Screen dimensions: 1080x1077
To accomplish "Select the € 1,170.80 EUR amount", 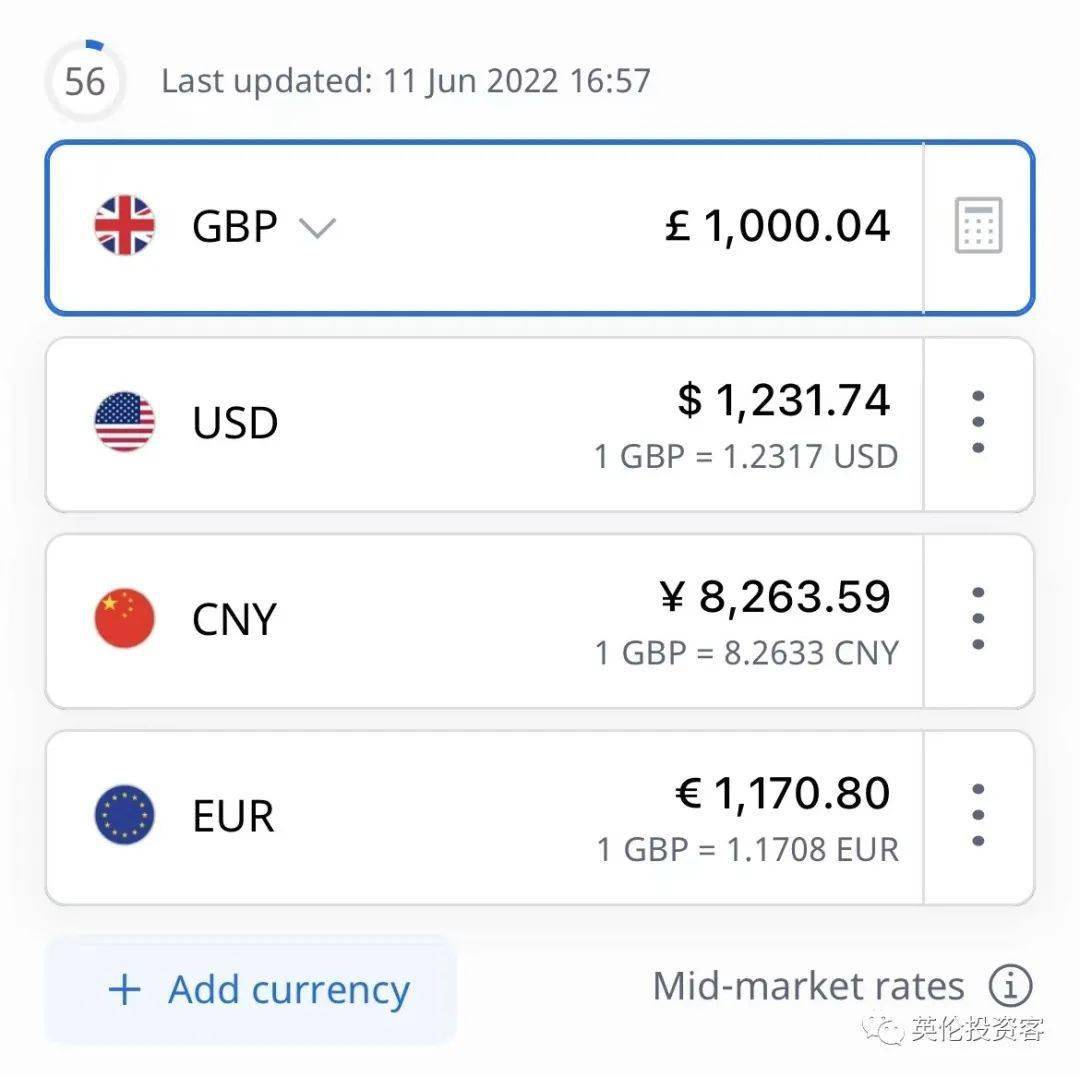I will coord(782,795).
